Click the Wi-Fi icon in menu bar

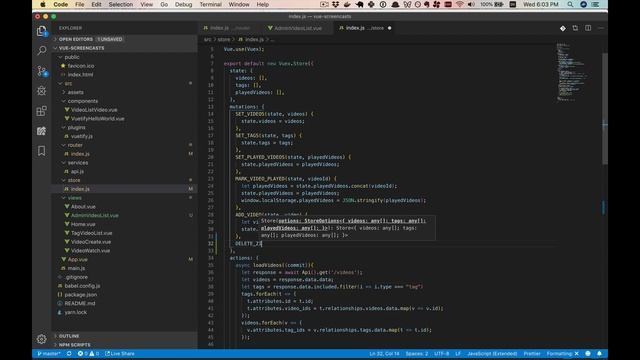tap(460, 4)
